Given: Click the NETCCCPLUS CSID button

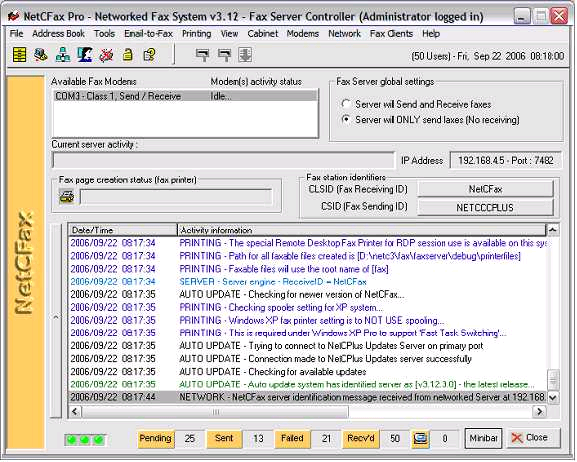Looking at the screenshot, I should (x=485, y=207).
